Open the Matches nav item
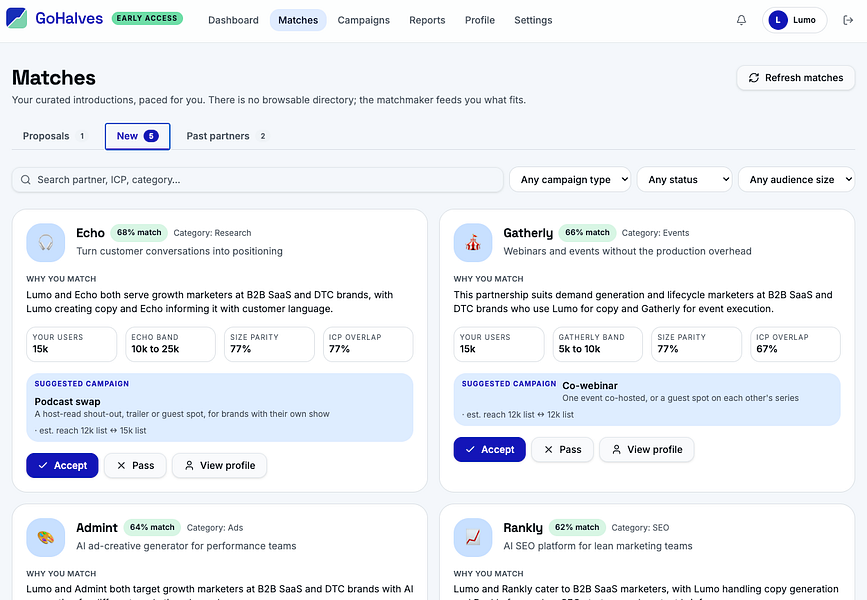Screen dimensions: 867x600 pyautogui.click(x=298, y=20)
